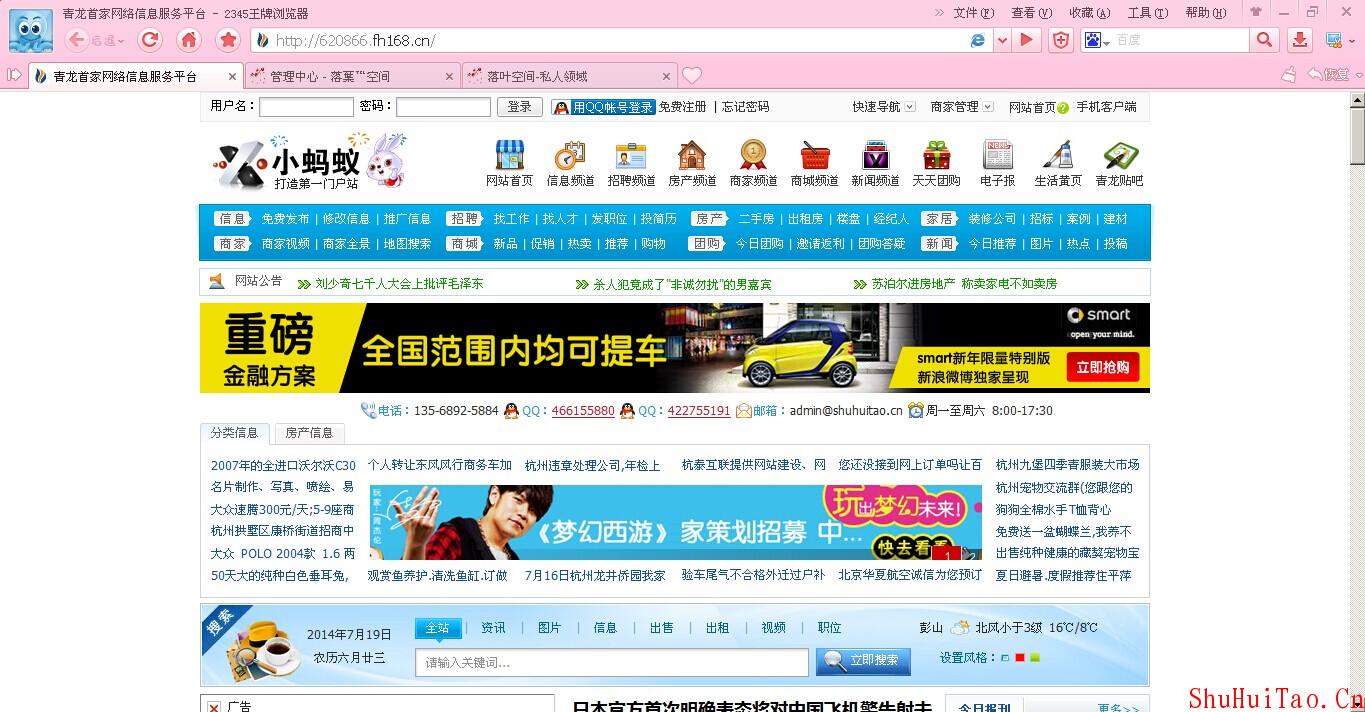Expand the 商家管理 dropdown

coord(959,106)
